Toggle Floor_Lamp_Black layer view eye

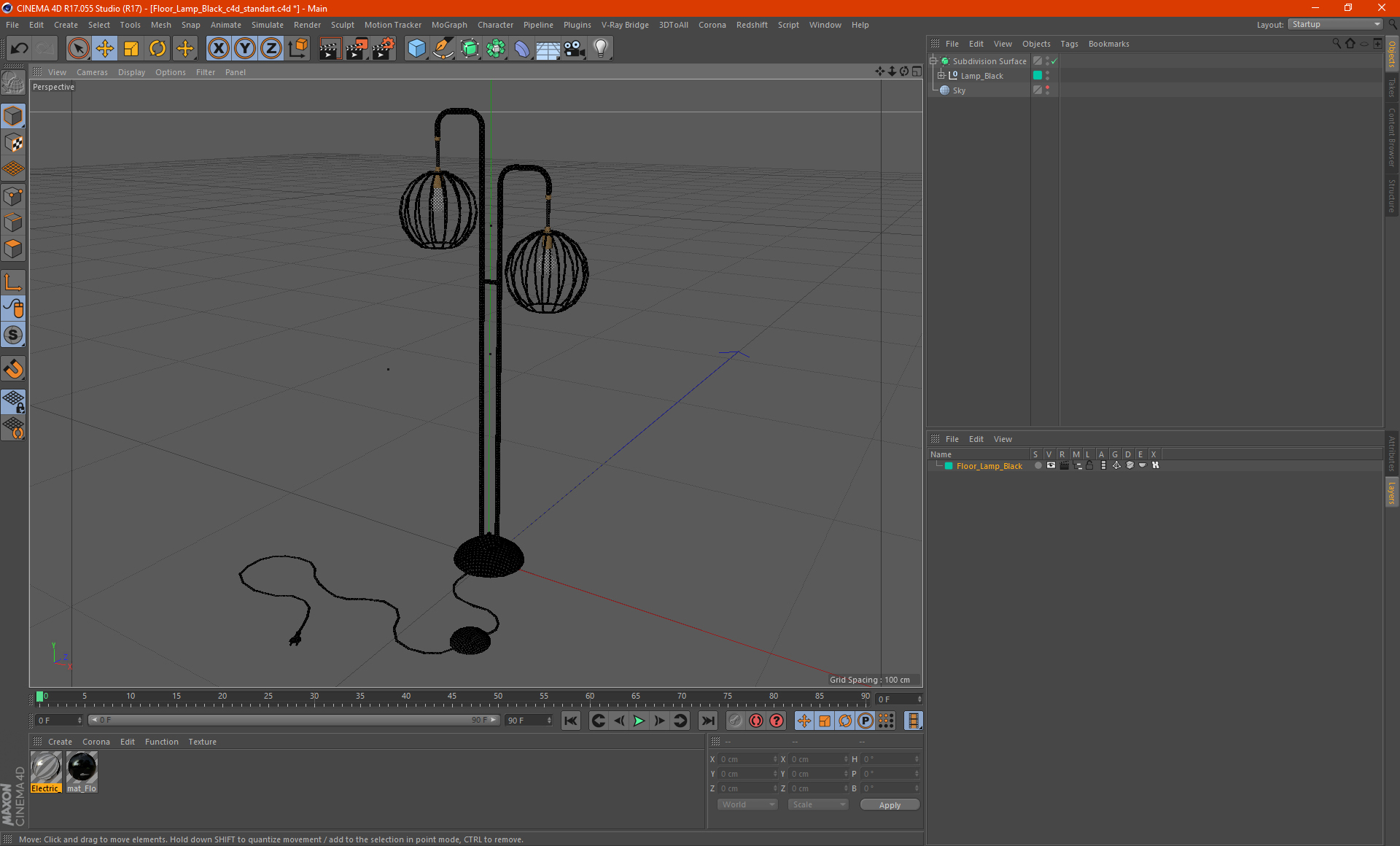coord(1051,465)
